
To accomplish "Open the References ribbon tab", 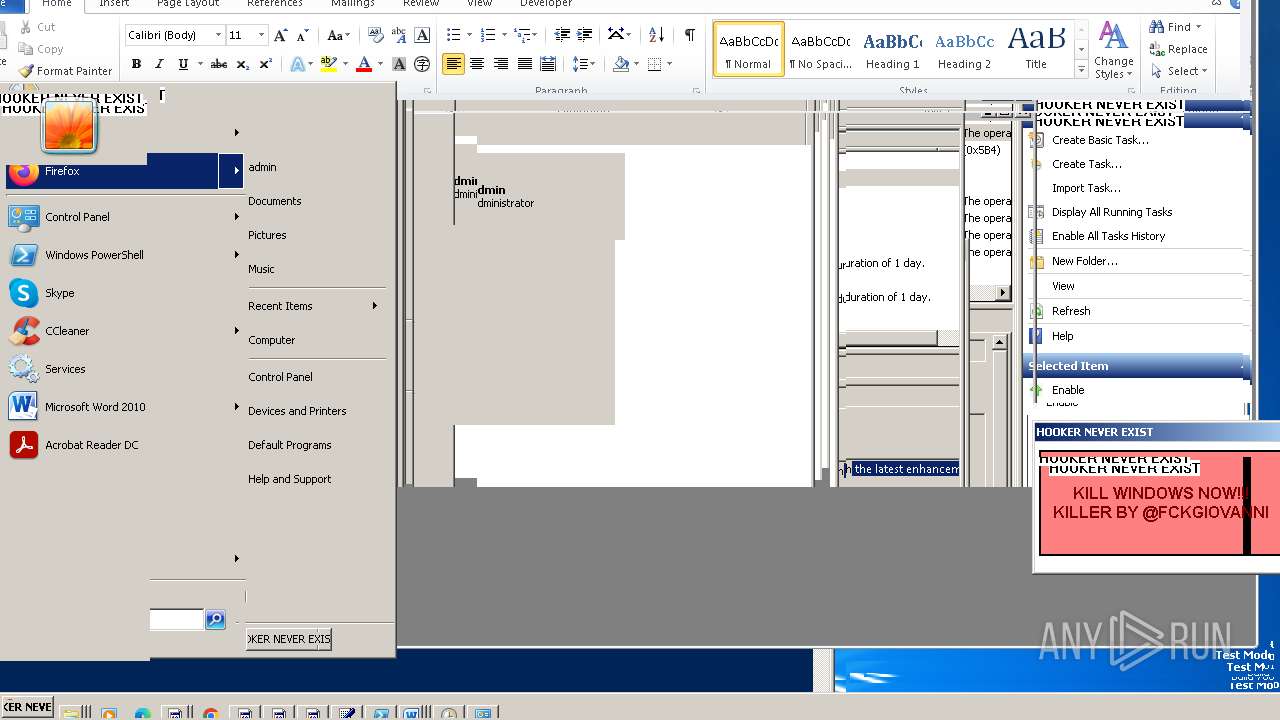I will 275,4.
